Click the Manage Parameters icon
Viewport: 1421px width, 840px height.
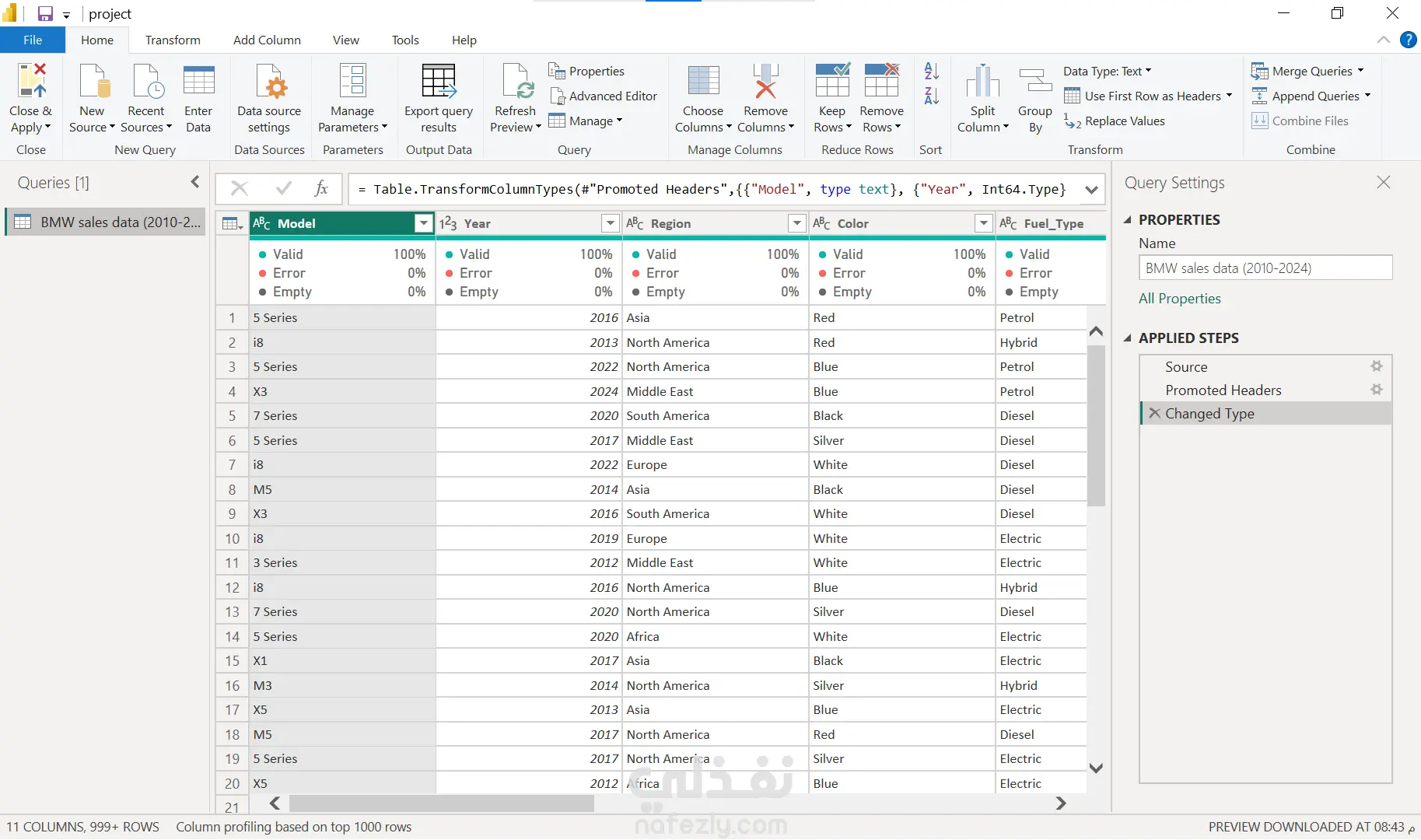[x=352, y=81]
